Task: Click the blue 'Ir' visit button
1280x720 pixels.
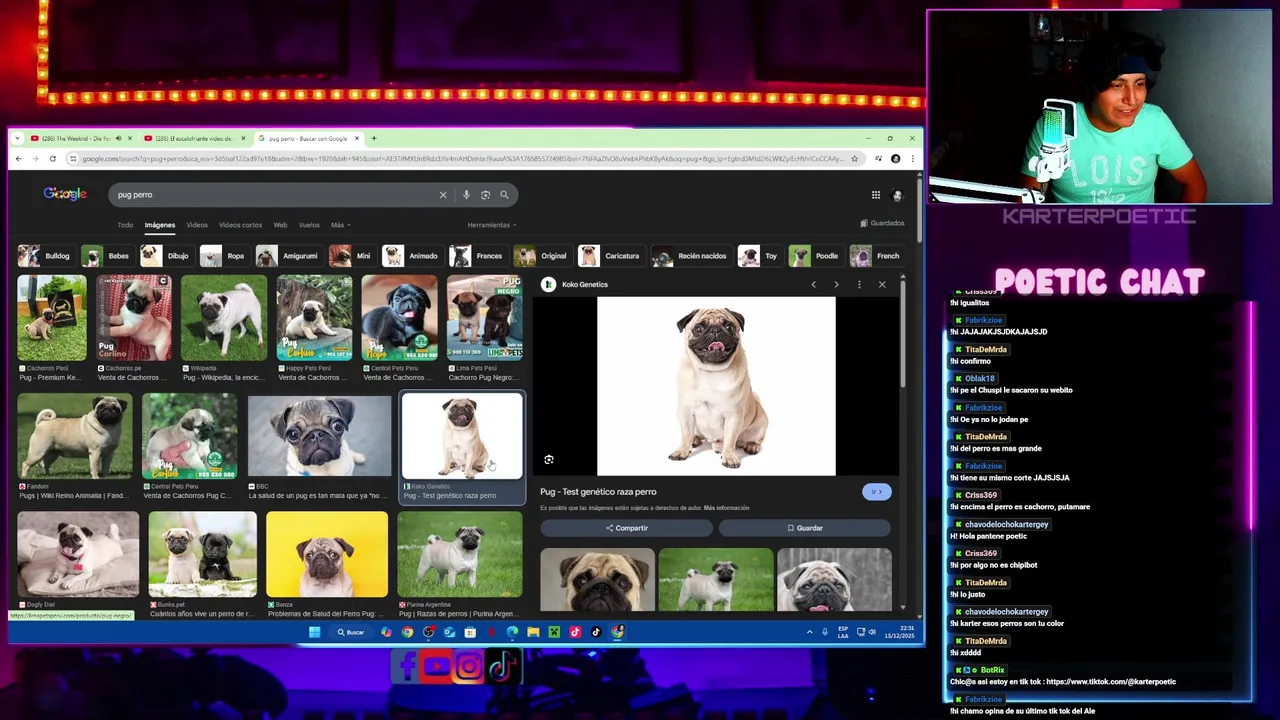Action: [877, 492]
